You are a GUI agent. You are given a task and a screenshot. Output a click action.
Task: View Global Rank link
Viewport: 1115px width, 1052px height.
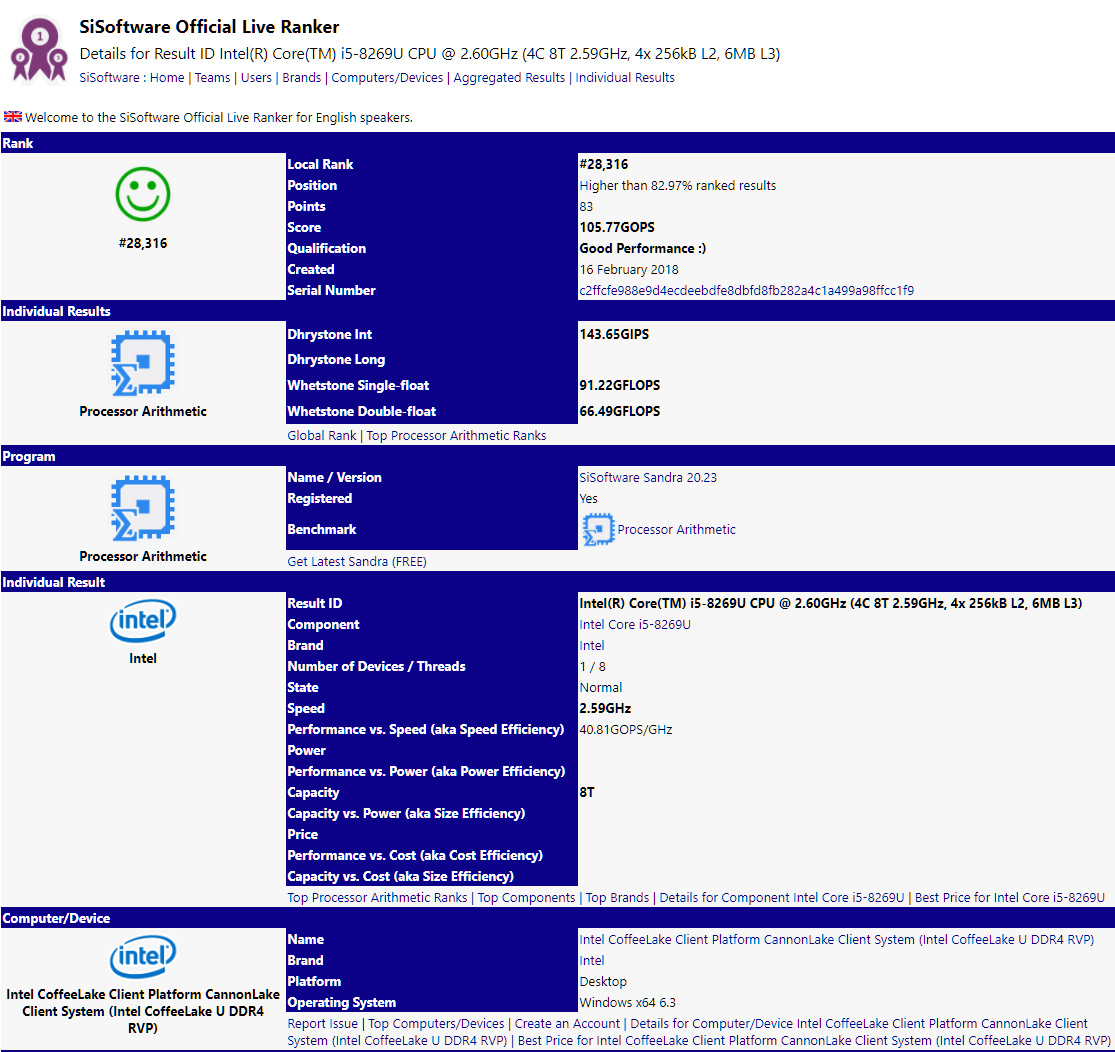pos(321,435)
